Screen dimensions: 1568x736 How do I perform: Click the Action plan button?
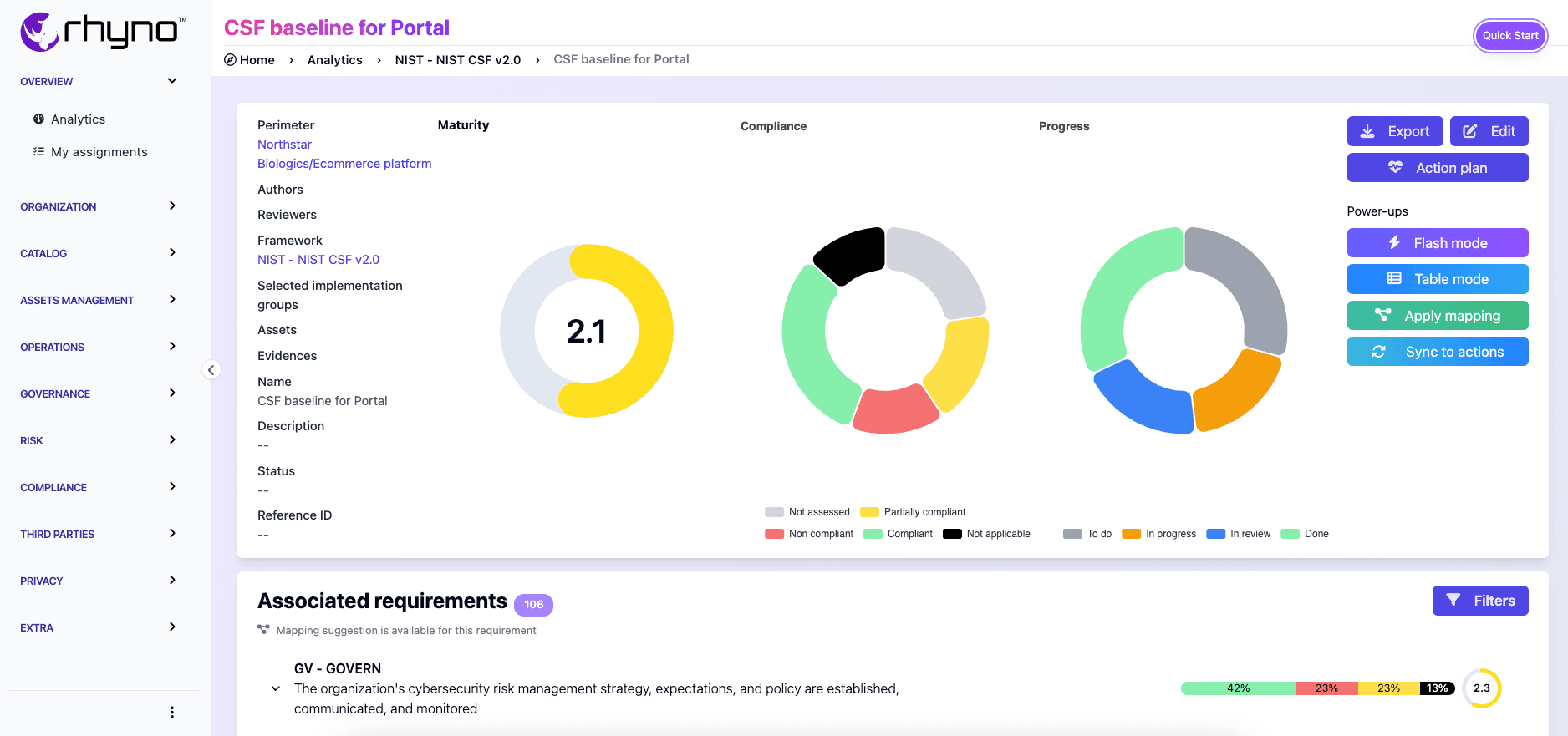point(1437,168)
